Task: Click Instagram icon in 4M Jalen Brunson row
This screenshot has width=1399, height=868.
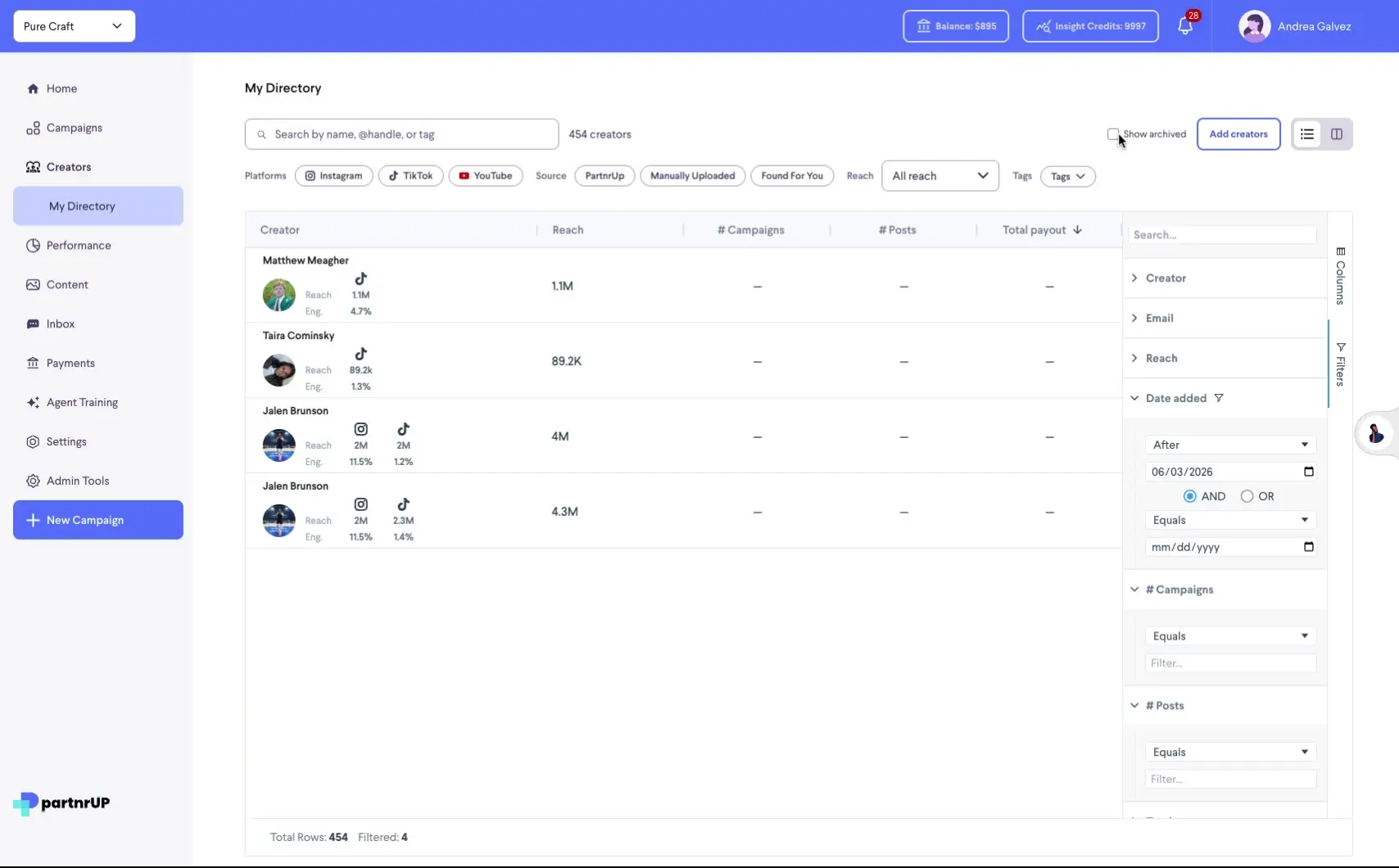Action: tap(361, 429)
